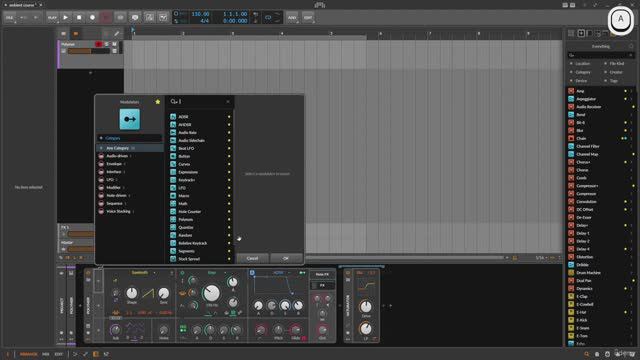Image resolution: width=640 pixels, height=360 pixels.
Task: Click the transport Play button
Action: (x=65, y=18)
